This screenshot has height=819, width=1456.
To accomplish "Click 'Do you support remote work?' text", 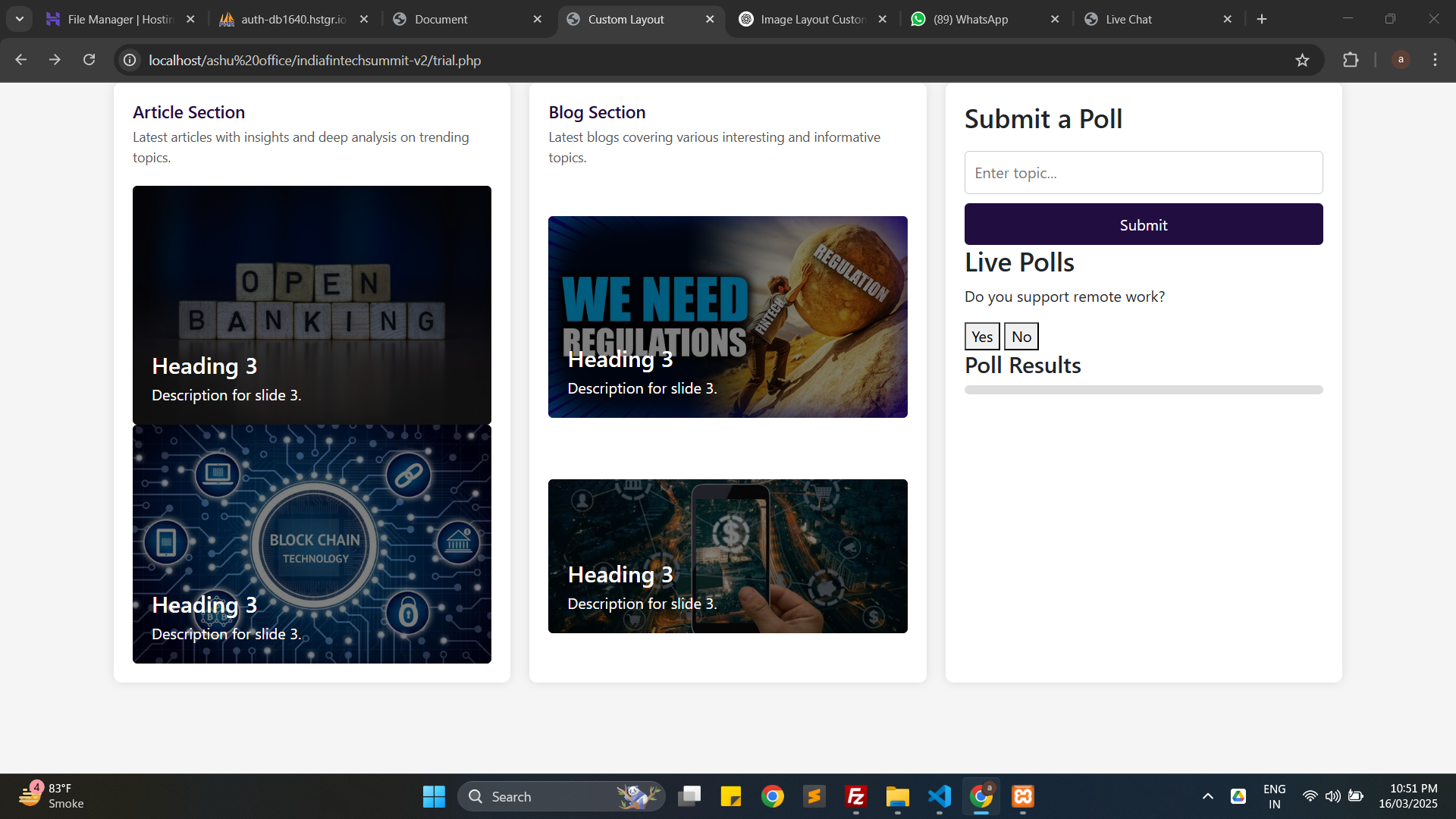I will click(1065, 297).
